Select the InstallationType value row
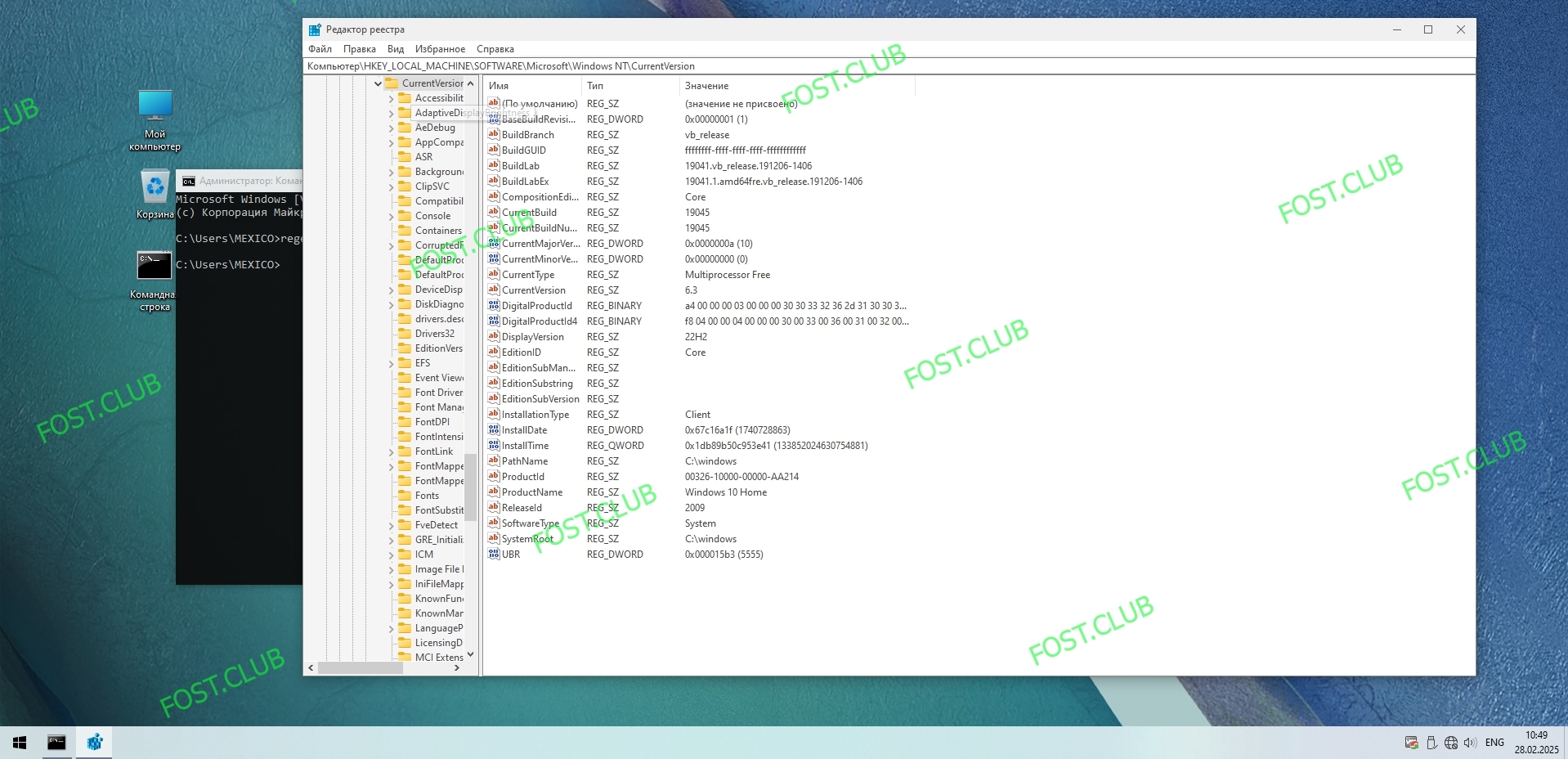The image size is (1568, 759). pyautogui.click(x=699, y=414)
